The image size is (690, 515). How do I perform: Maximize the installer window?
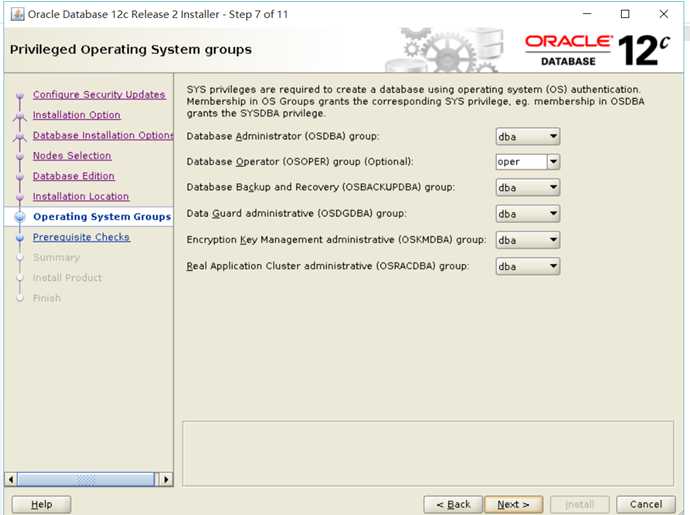coord(625,14)
